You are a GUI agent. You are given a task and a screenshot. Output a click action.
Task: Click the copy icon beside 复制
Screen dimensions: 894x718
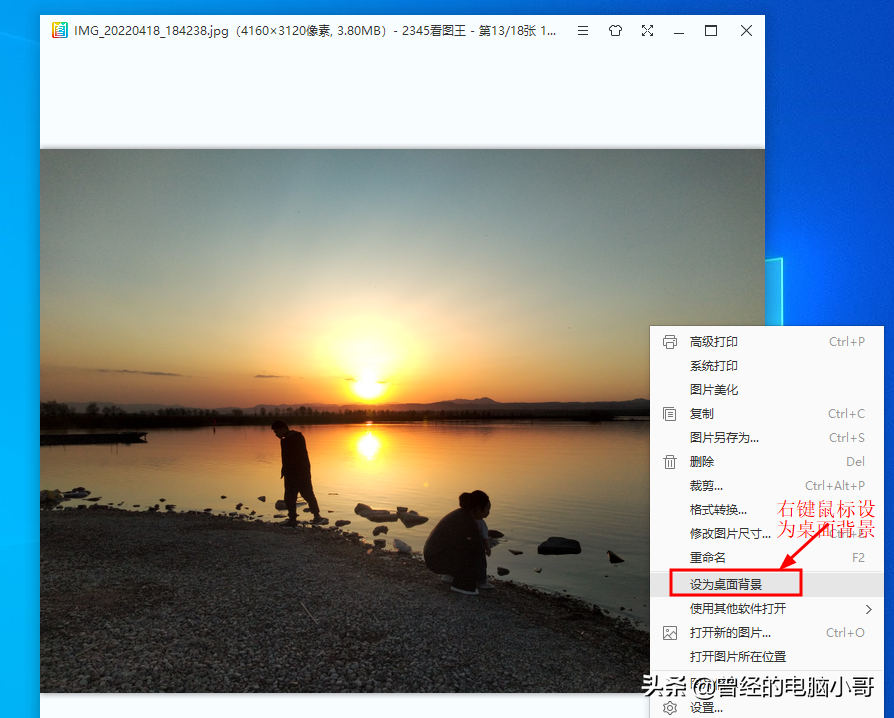coord(669,413)
